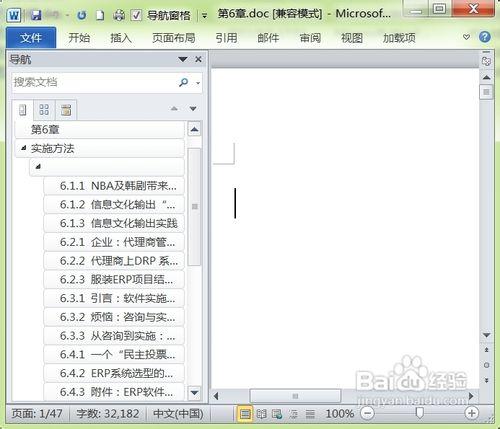The width and height of the screenshot is (500, 429).
Task: Click the quick print icon in toolbar
Action: tap(119, 15)
